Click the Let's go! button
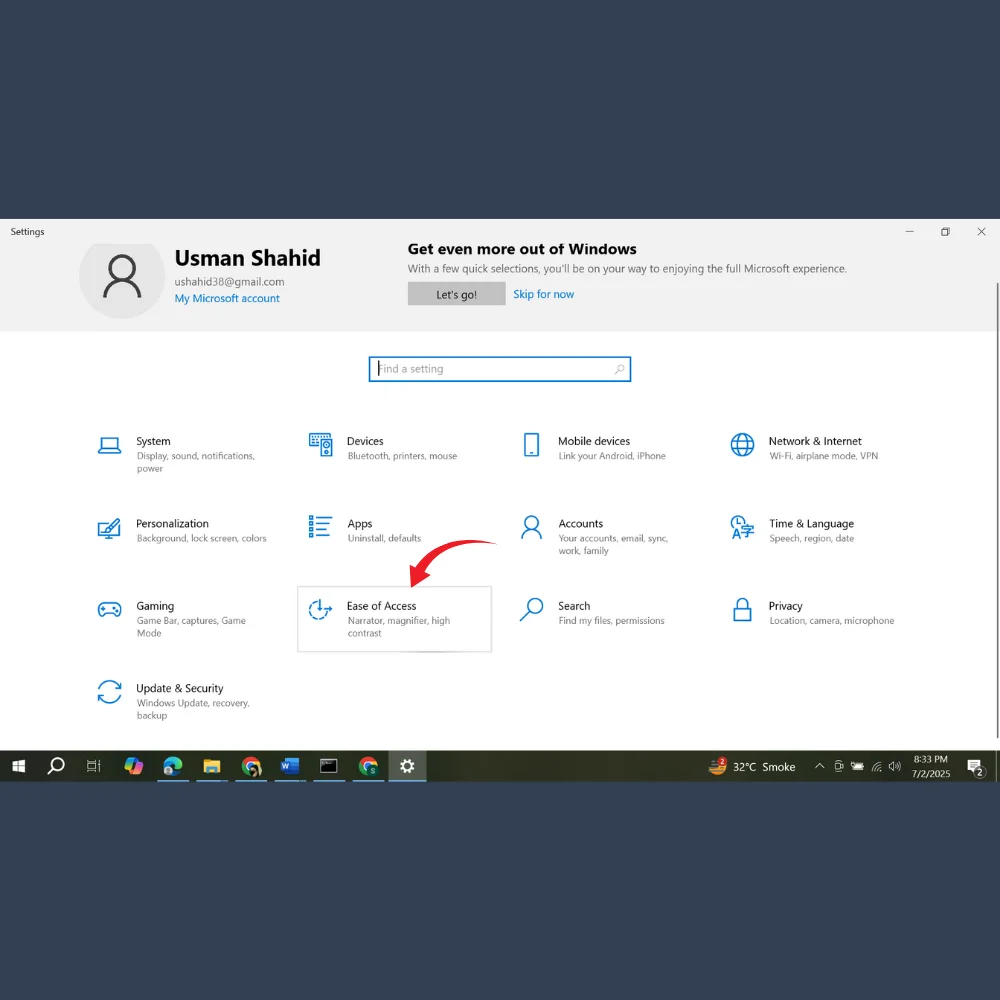The height and width of the screenshot is (1000, 1000). tap(457, 294)
